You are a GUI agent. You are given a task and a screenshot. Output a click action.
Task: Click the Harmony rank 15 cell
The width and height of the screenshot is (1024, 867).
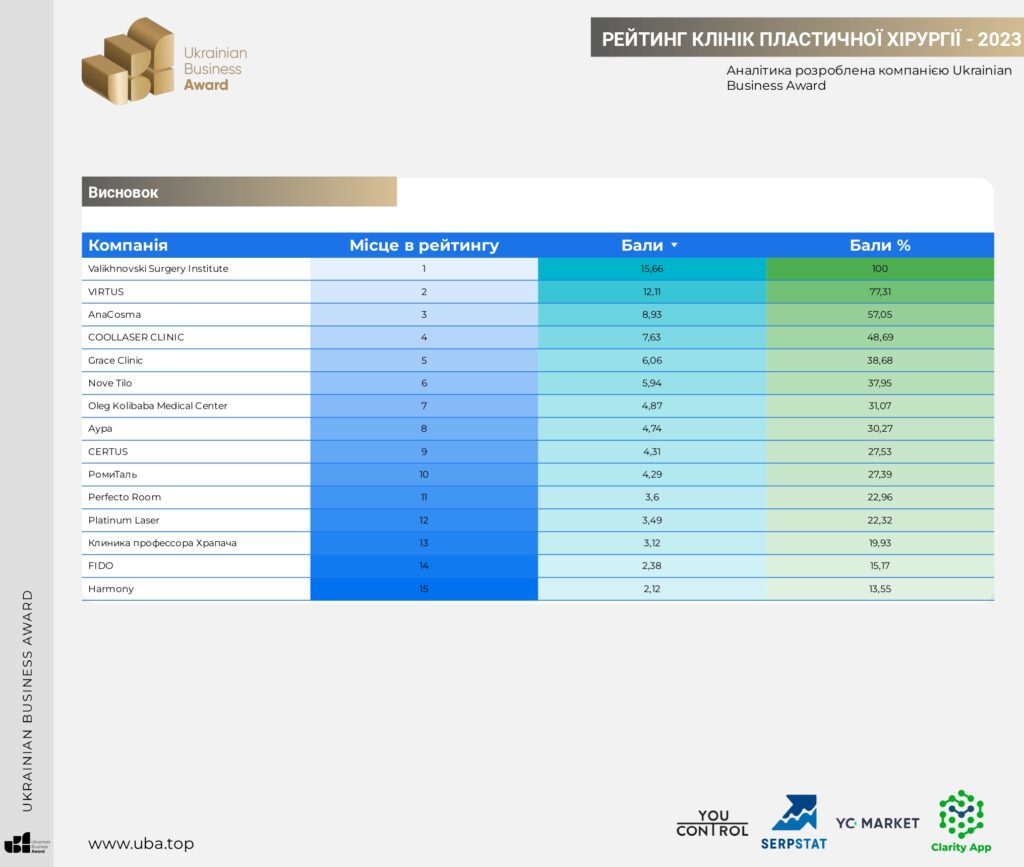pos(423,589)
